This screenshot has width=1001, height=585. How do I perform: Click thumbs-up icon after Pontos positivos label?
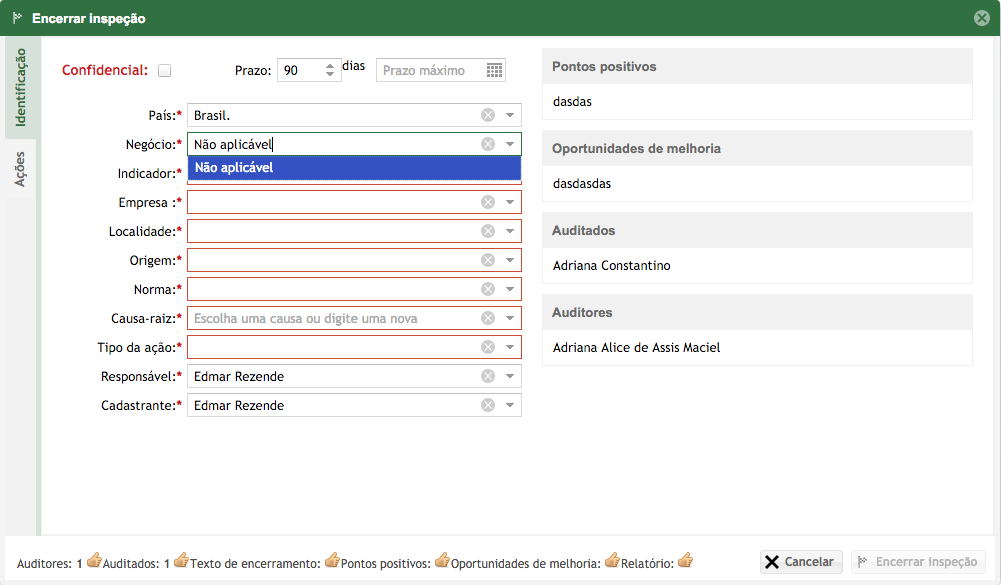pyautogui.click(x=442, y=560)
